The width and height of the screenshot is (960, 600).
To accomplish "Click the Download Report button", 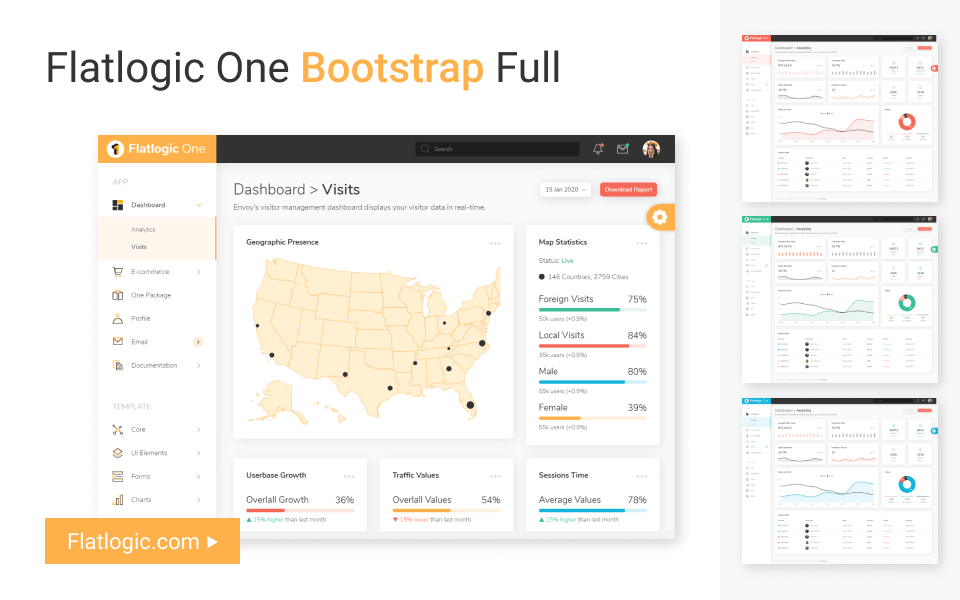I will [x=628, y=189].
